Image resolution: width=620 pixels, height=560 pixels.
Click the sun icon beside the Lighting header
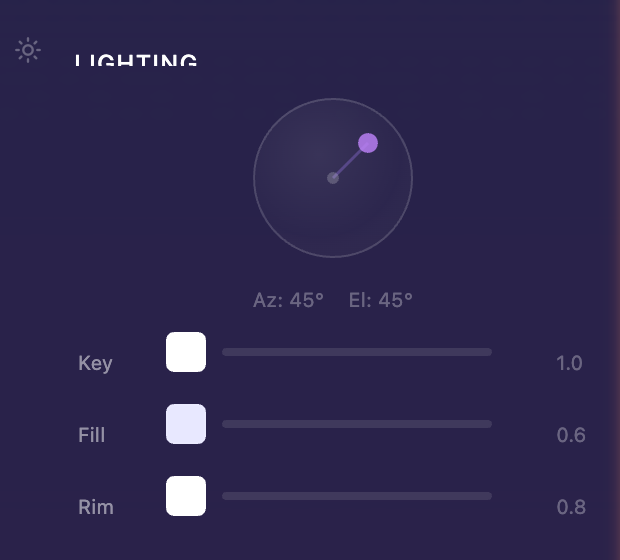click(28, 50)
